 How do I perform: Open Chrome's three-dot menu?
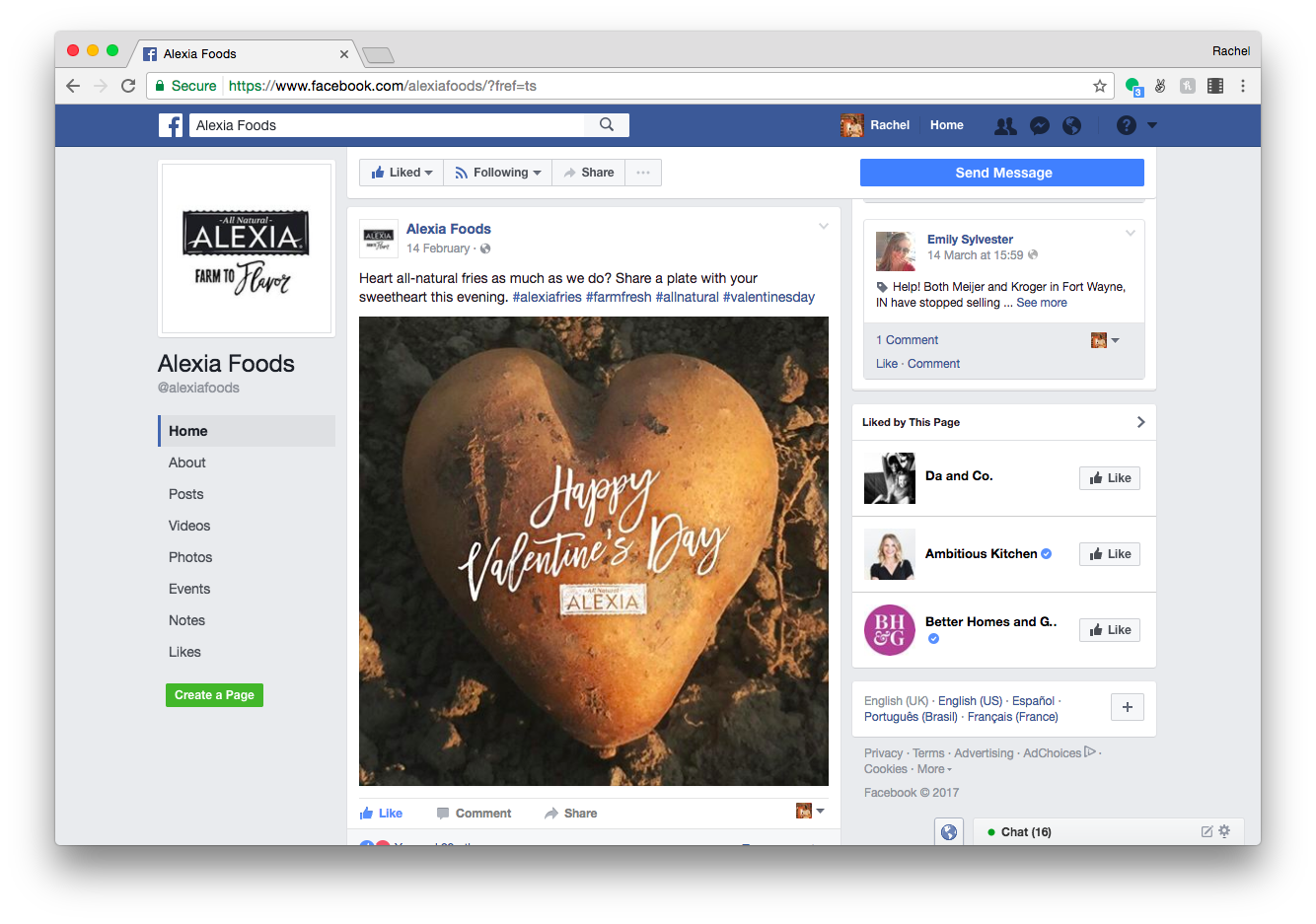(1243, 86)
